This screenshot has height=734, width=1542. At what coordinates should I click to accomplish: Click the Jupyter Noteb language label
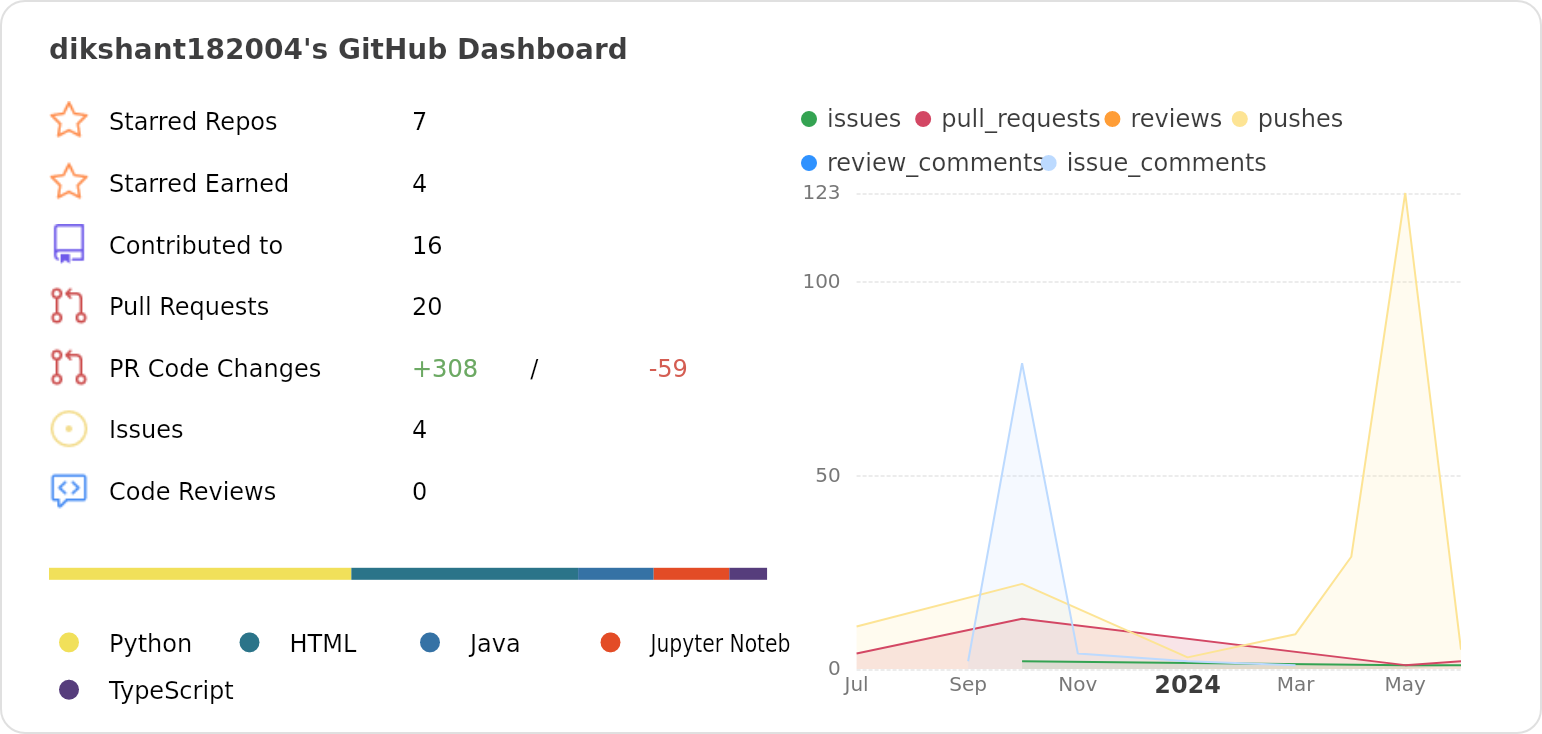(720, 644)
